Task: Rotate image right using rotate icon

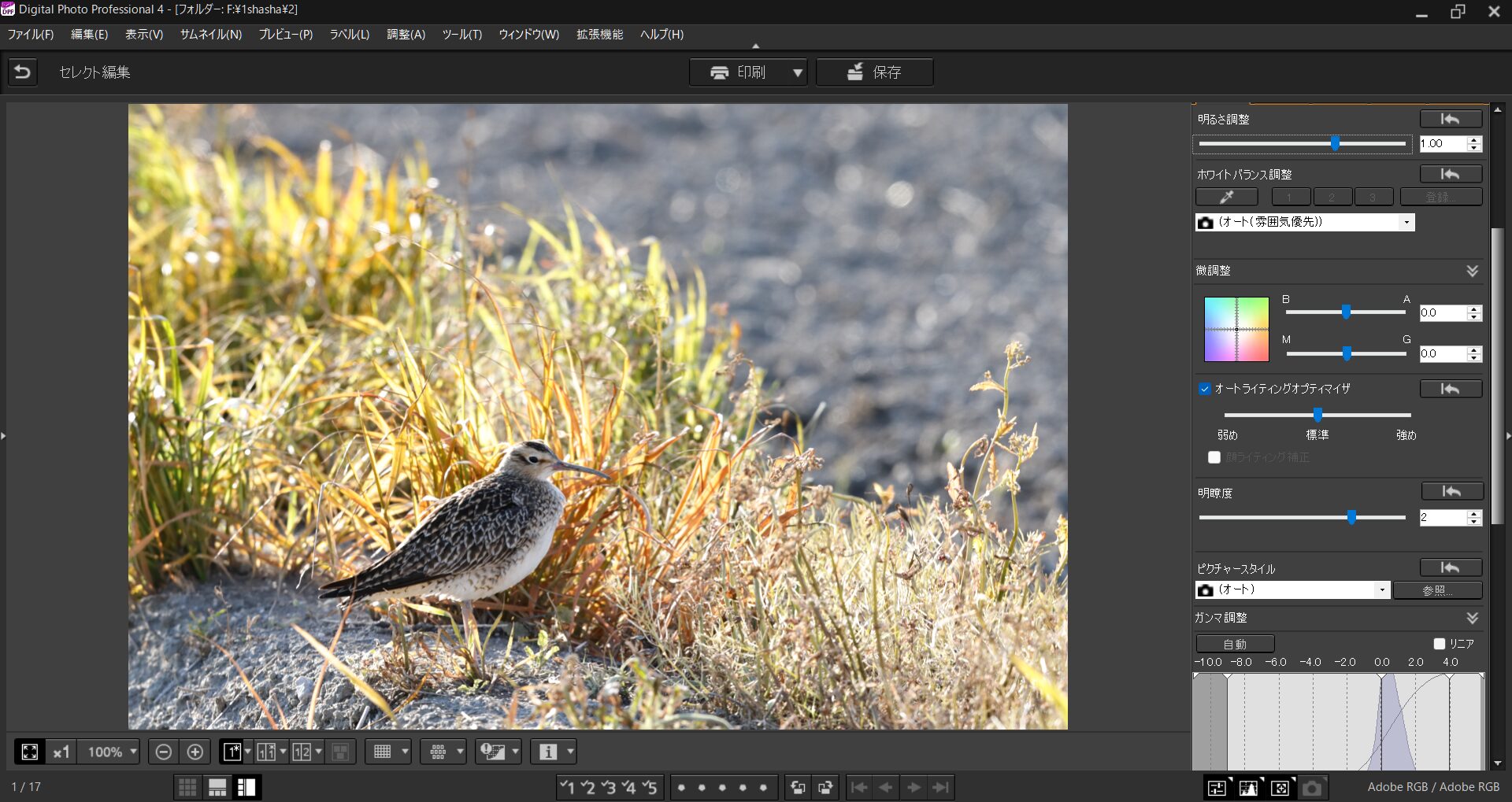Action: pyautogui.click(x=825, y=787)
